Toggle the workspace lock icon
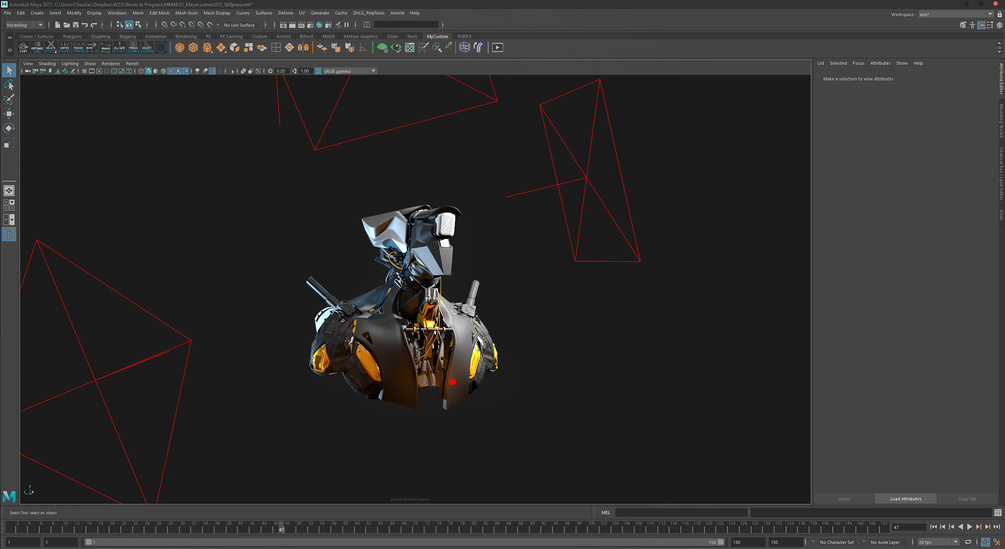This screenshot has height=549, width=1005. click(998, 14)
